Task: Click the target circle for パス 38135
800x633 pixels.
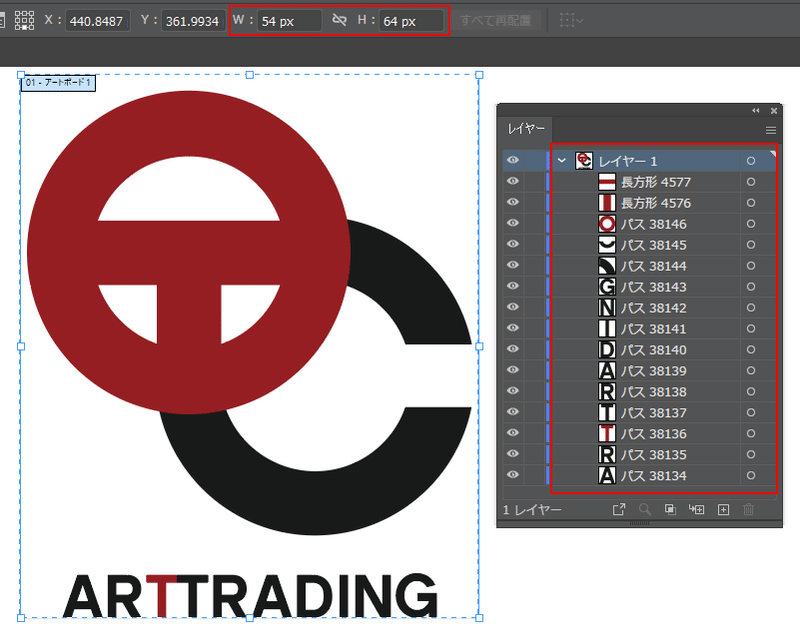Action: [x=751, y=454]
